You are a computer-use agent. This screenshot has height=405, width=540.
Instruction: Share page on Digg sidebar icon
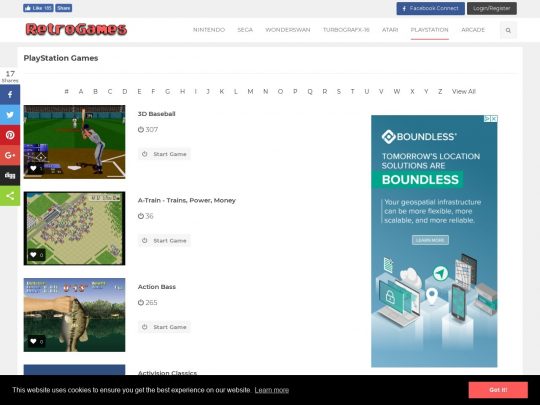(x=10, y=176)
